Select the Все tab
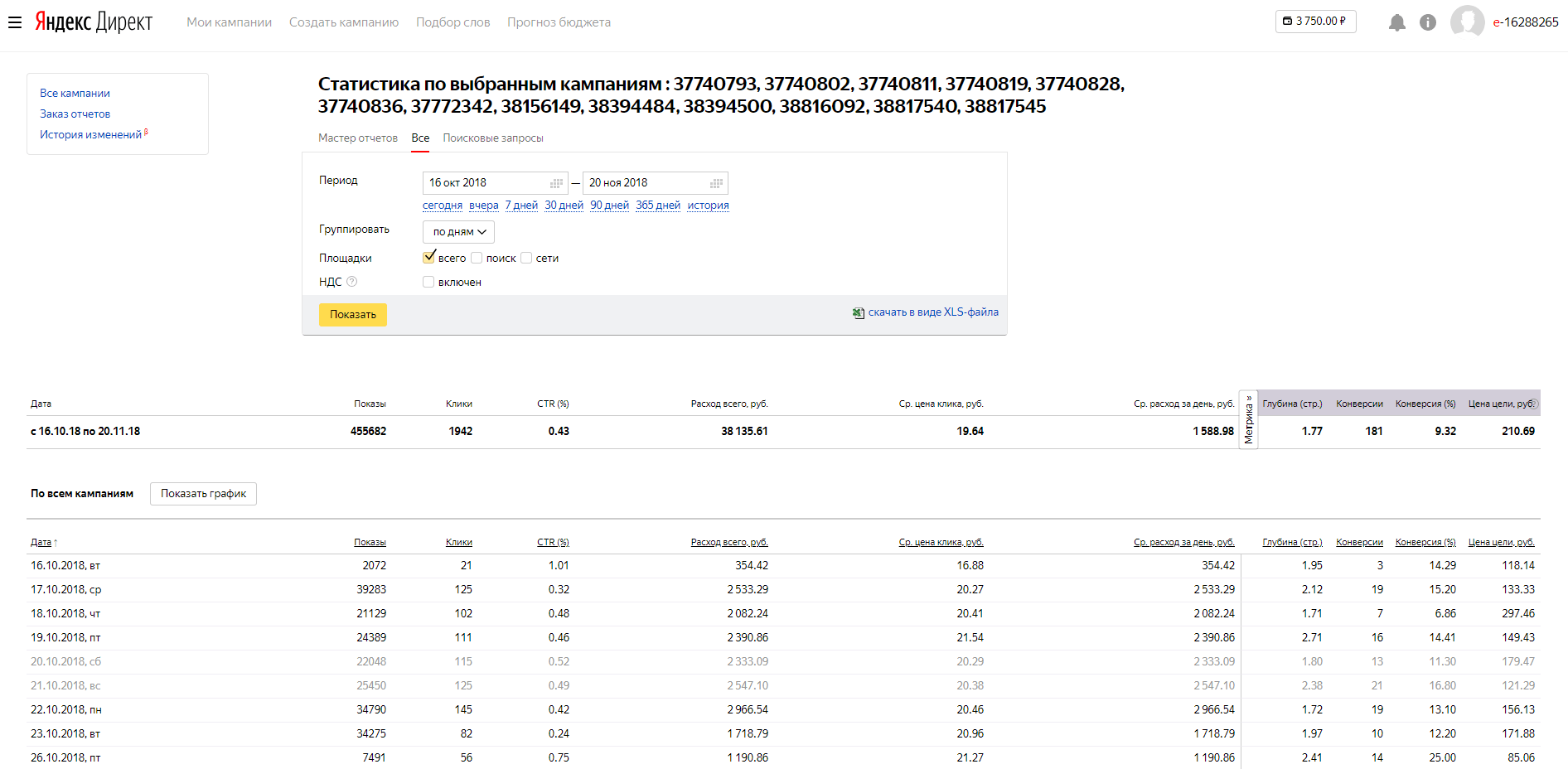 click(421, 138)
